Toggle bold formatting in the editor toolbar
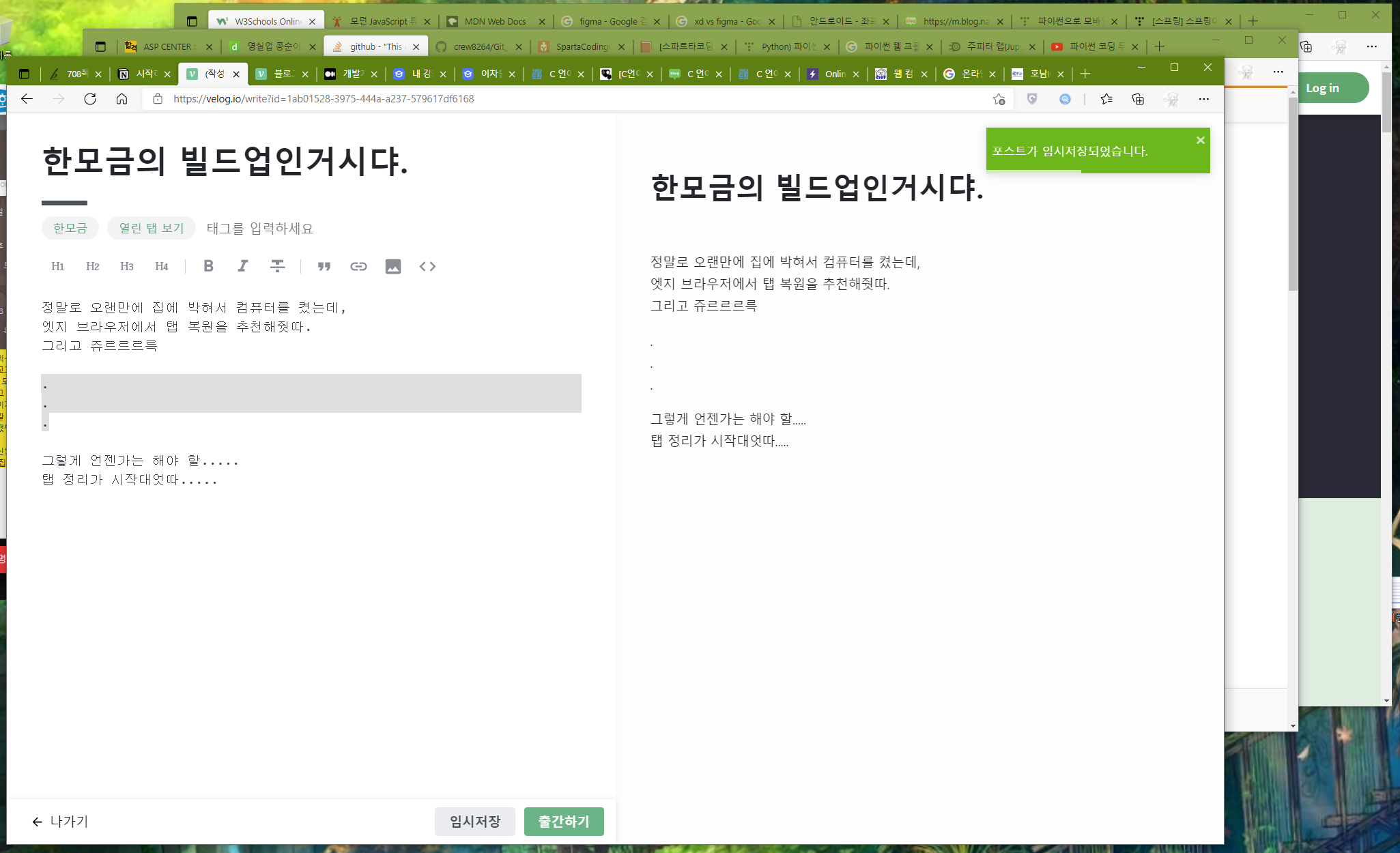Image resolution: width=1400 pixels, height=853 pixels. click(209, 266)
